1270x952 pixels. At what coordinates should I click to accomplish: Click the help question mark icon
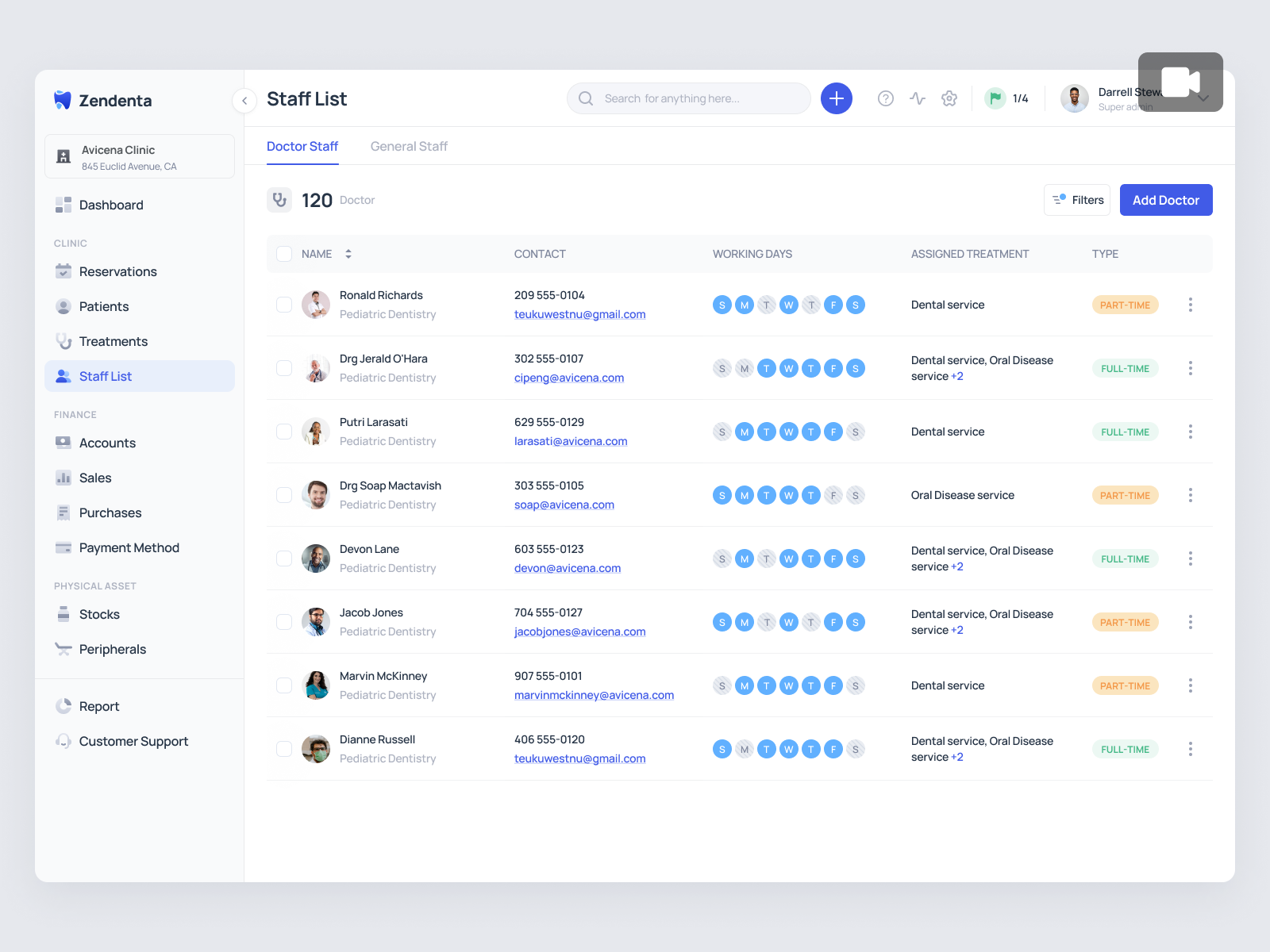pyautogui.click(x=885, y=98)
